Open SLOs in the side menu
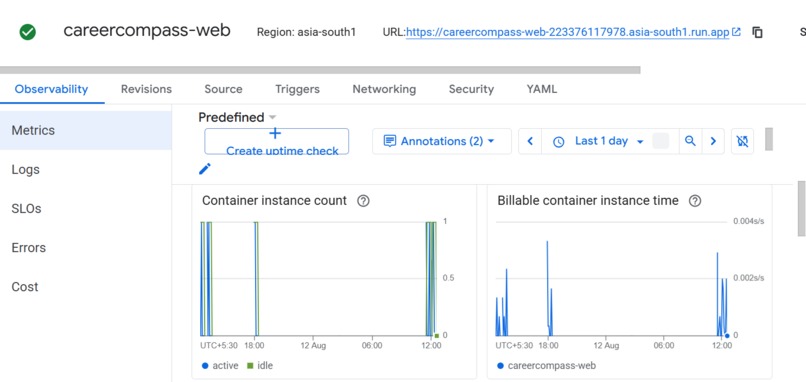This screenshot has height=382, width=806. pyautogui.click(x=85, y=209)
